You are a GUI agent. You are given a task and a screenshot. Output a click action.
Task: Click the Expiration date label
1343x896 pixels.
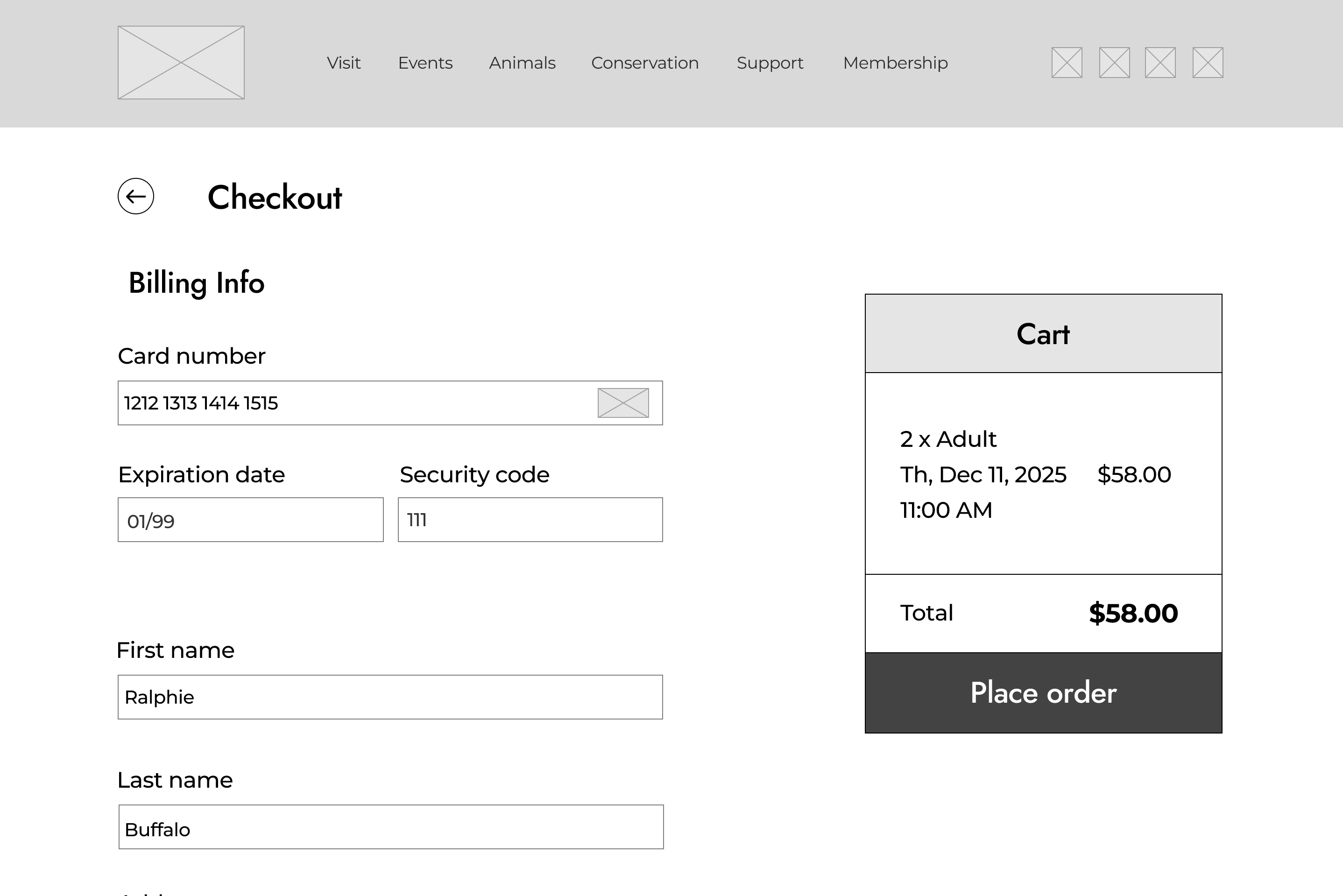tap(201, 475)
